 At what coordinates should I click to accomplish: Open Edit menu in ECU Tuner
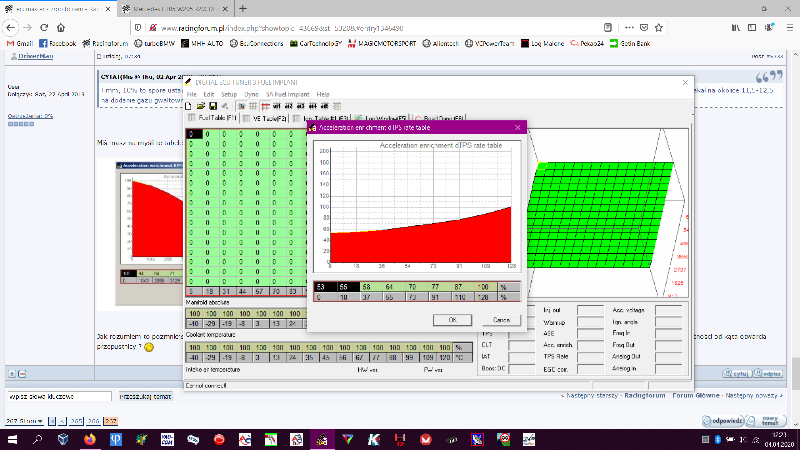pyautogui.click(x=209, y=94)
